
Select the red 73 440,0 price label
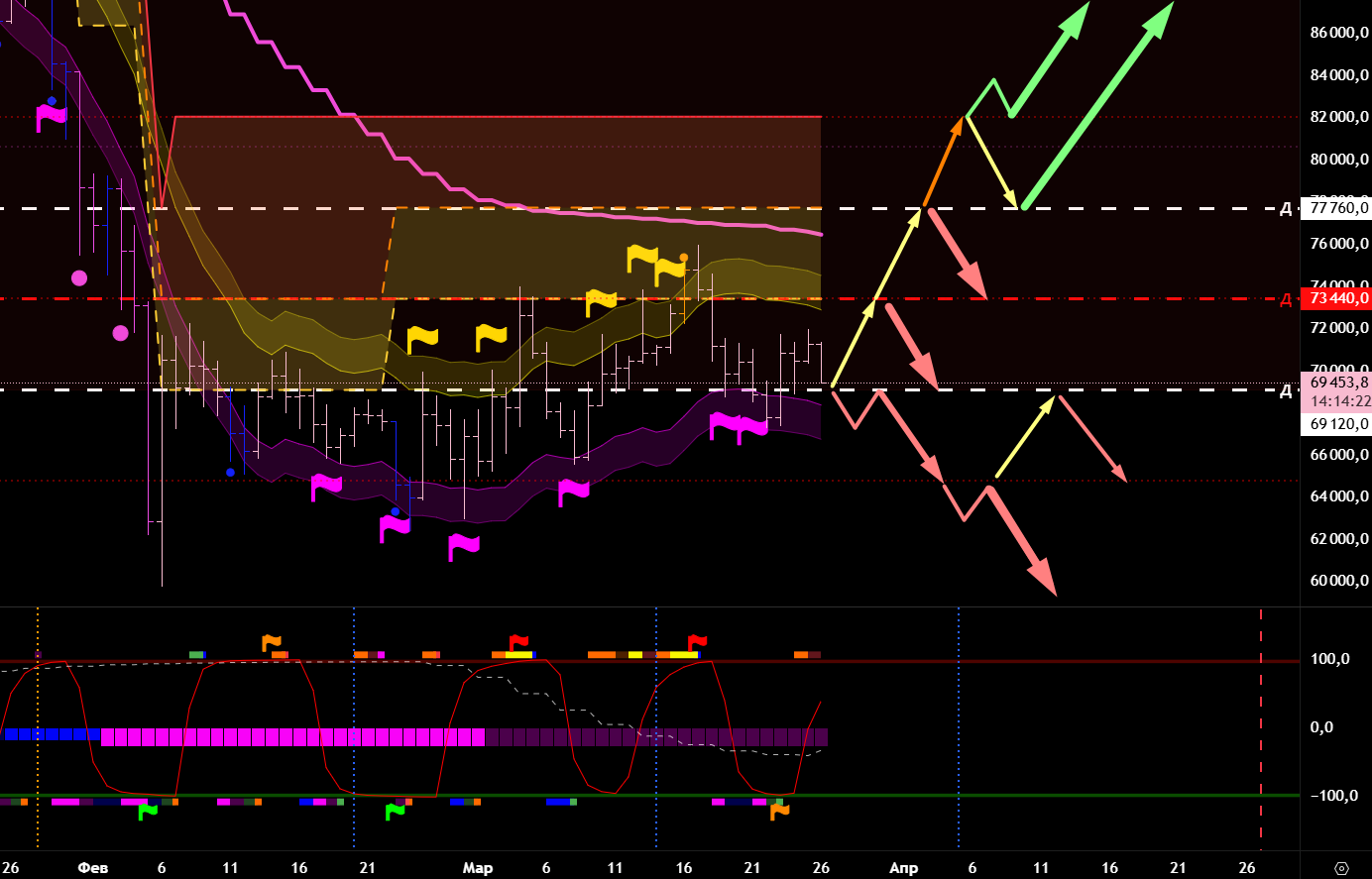(x=1338, y=298)
